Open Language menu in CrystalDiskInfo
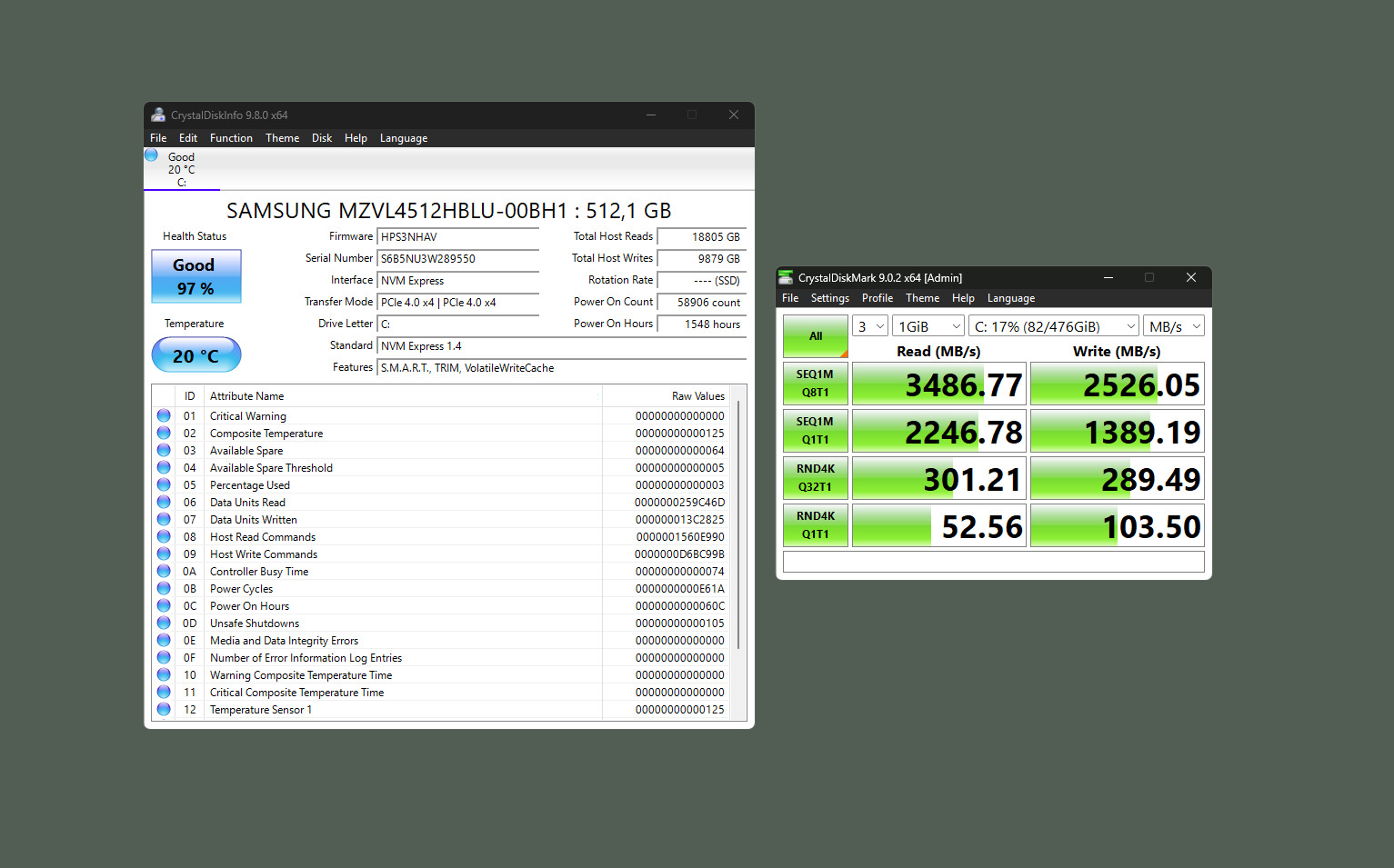Viewport: 1394px width, 868px height. pos(404,138)
